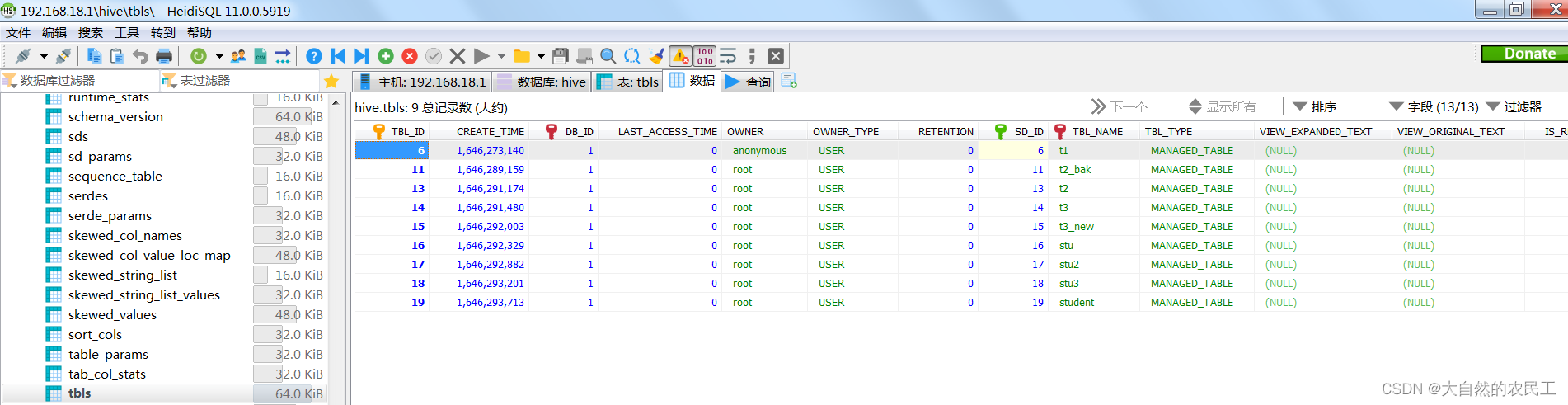This screenshot has width=1568, height=405.
Task: Click the 下一个 next button
Action: [1119, 107]
